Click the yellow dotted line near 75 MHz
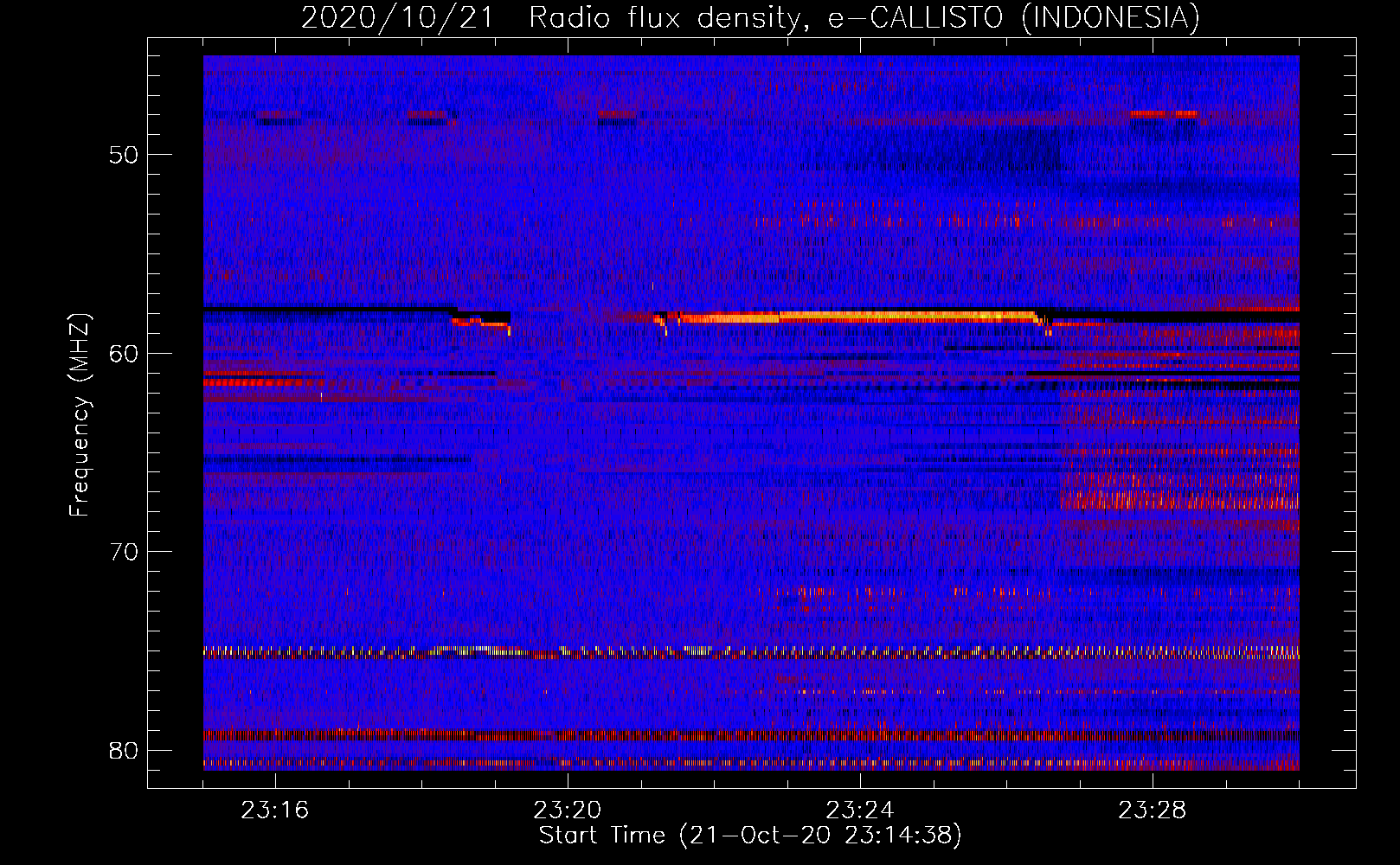This screenshot has width=1400, height=865. point(751,651)
